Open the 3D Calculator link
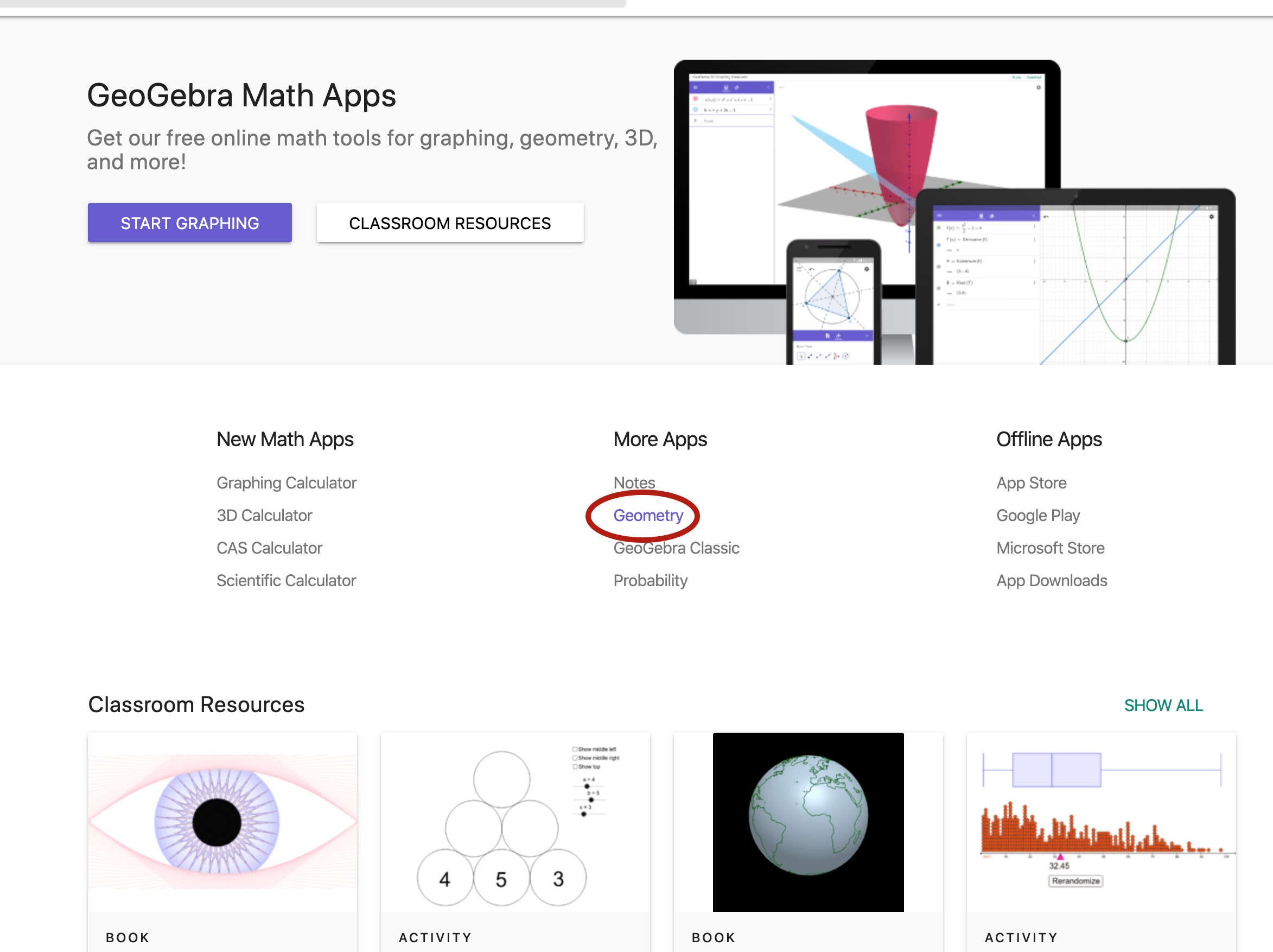The height and width of the screenshot is (952, 1273). point(264,515)
